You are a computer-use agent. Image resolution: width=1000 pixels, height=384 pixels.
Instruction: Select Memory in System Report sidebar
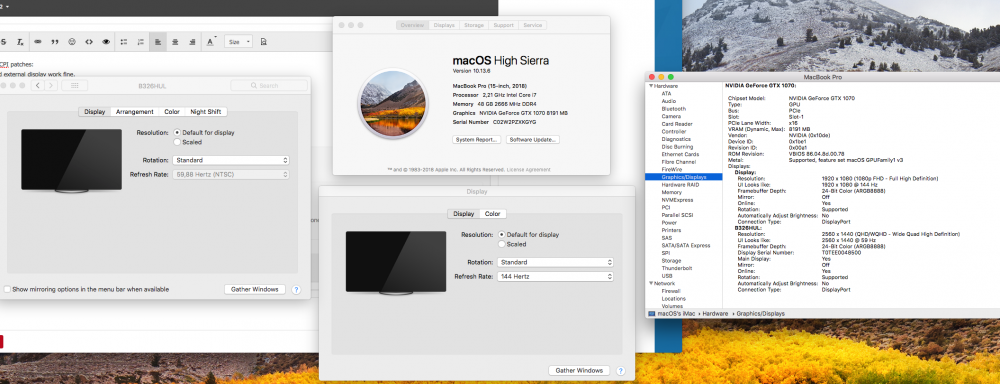(672, 192)
